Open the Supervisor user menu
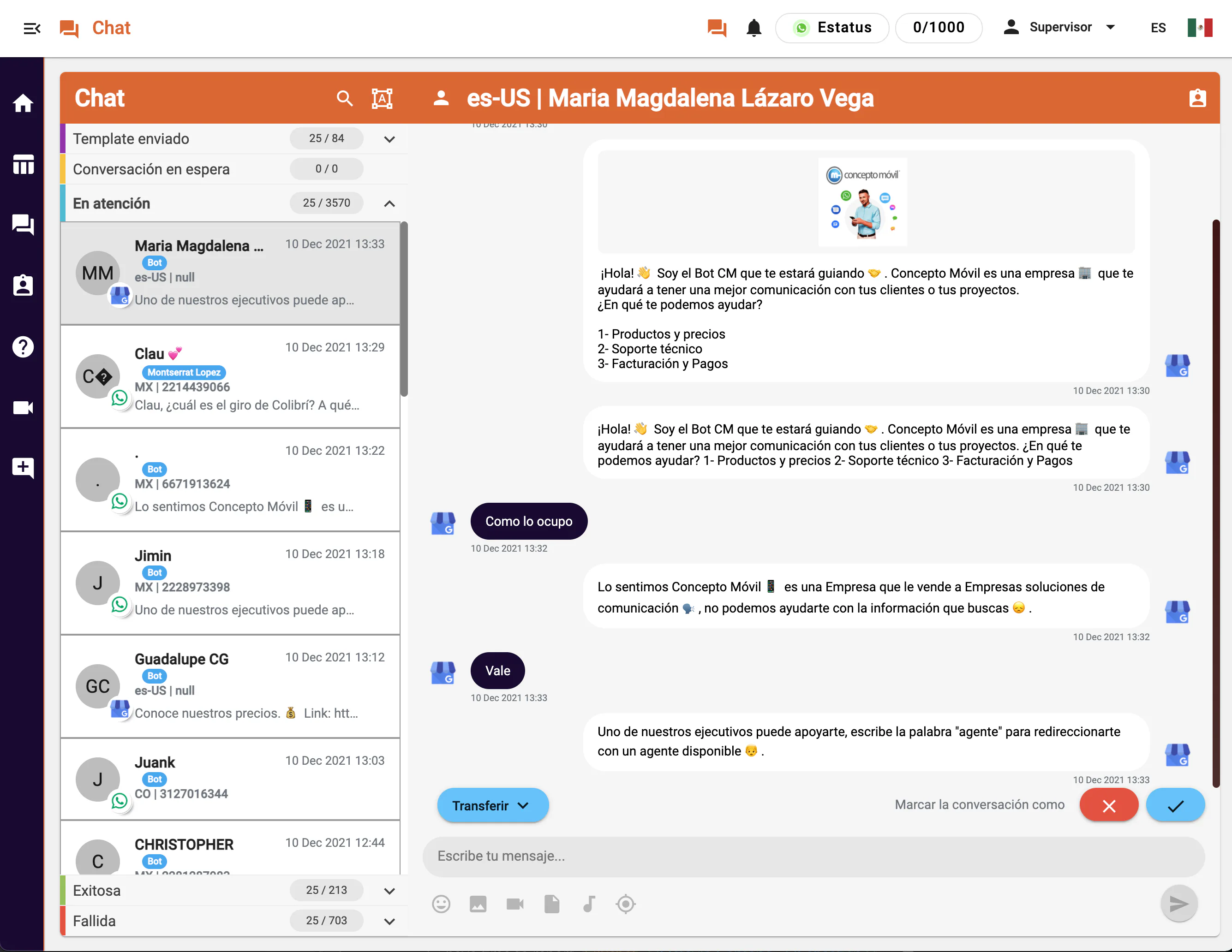Viewport: 1232px width, 952px height. tap(1059, 28)
